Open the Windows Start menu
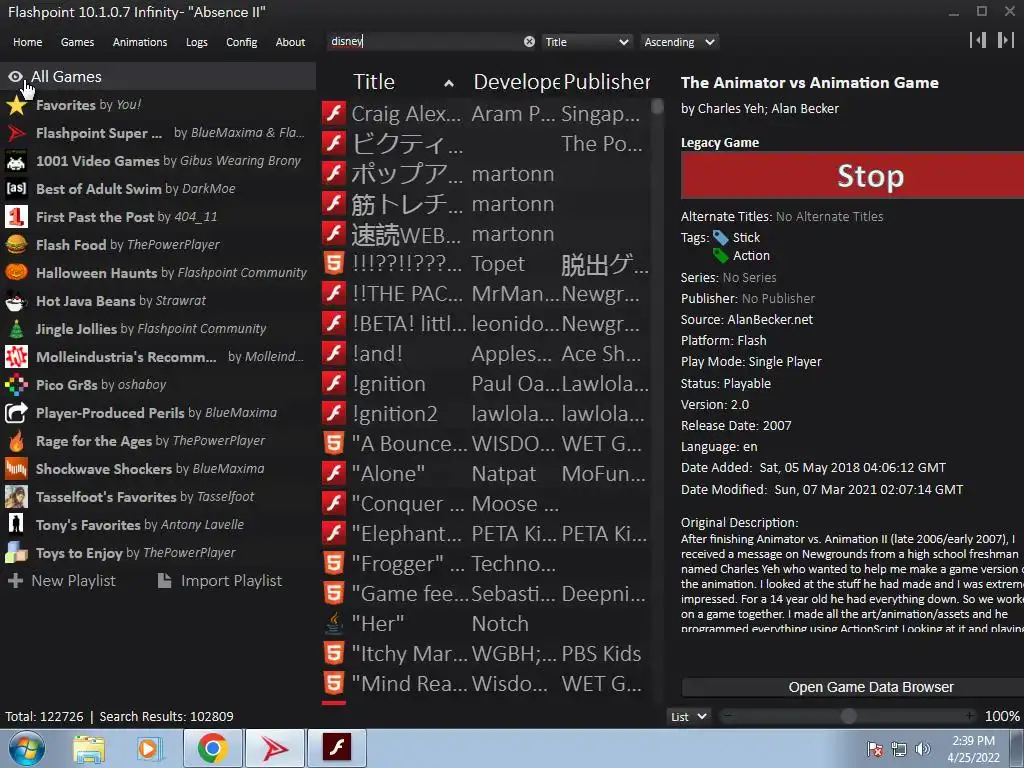 pyautogui.click(x=26, y=748)
